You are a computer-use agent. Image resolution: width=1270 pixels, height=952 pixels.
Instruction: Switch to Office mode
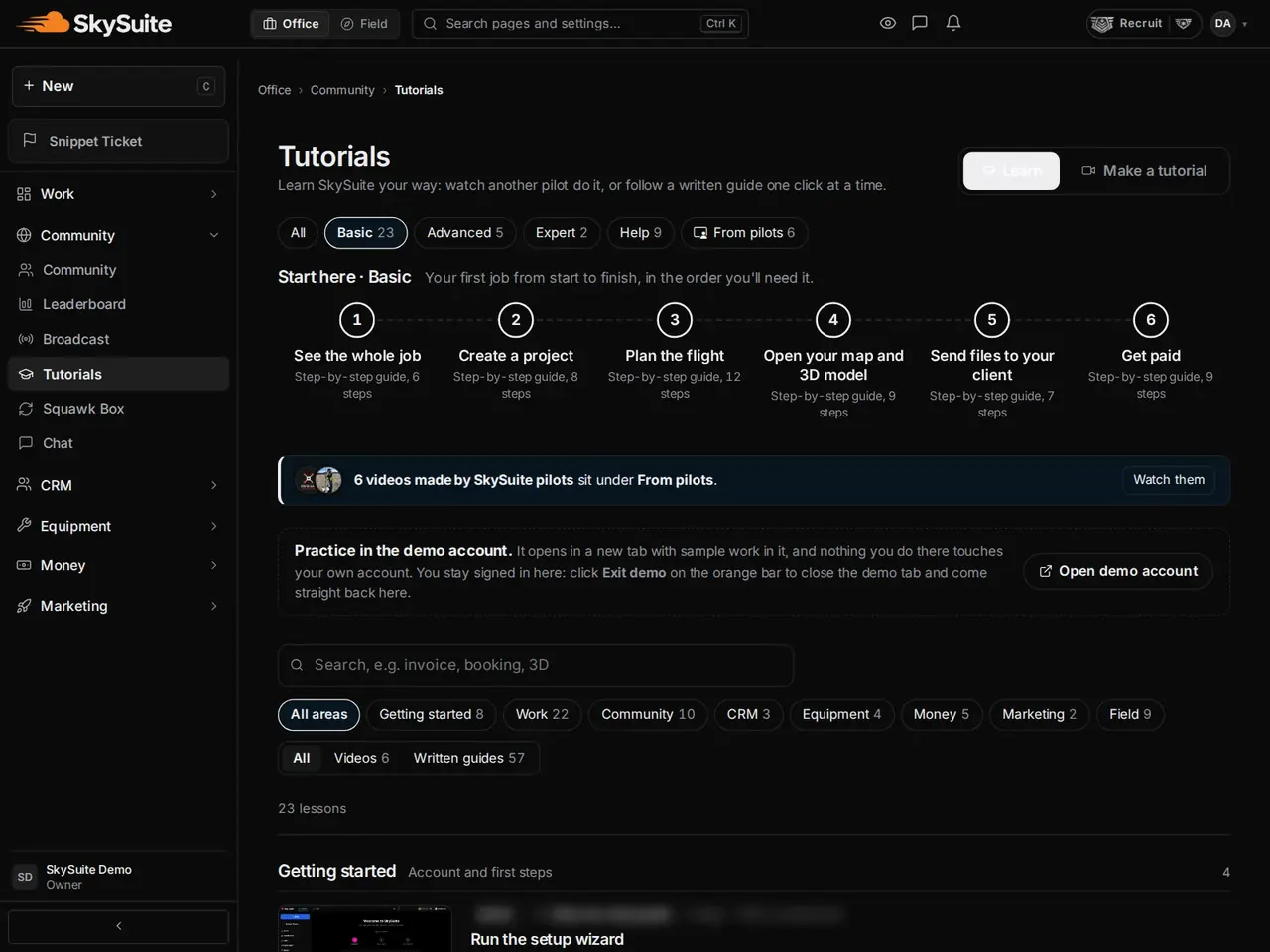(x=291, y=23)
